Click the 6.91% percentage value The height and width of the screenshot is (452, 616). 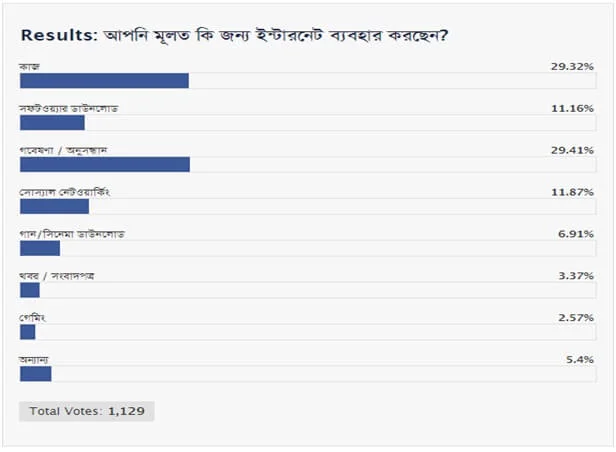[x=576, y=233]
